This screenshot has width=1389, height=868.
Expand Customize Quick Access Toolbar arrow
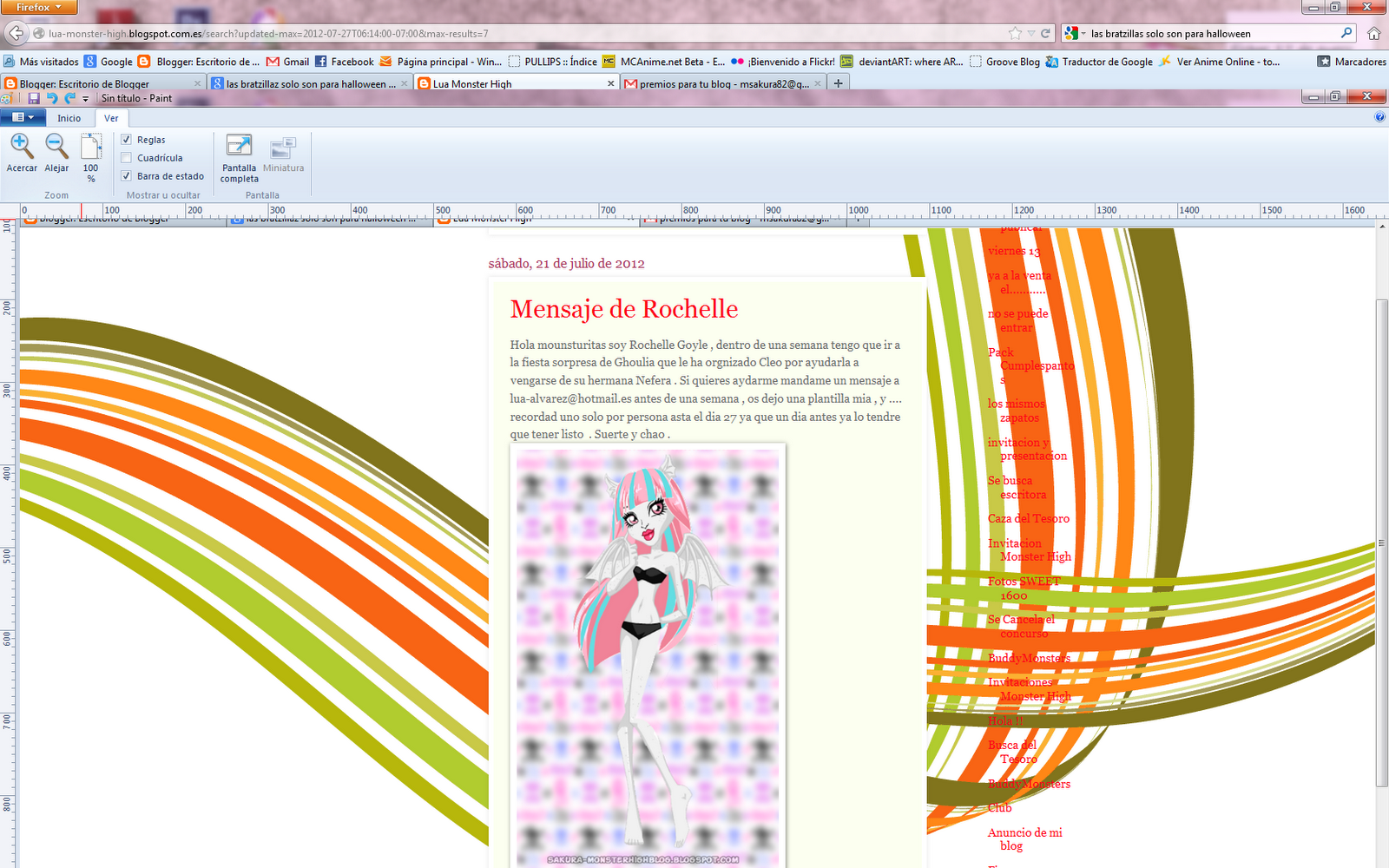(x=85, y=99)
